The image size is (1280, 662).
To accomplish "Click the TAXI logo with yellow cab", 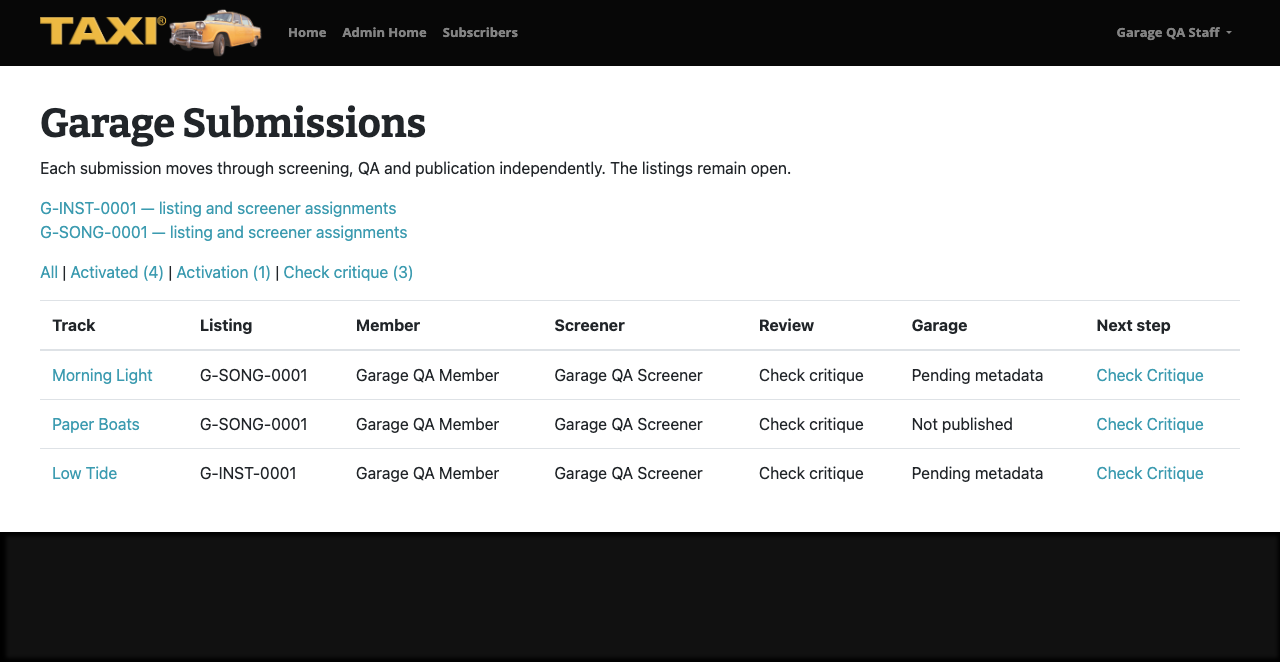I will (151, 32).
